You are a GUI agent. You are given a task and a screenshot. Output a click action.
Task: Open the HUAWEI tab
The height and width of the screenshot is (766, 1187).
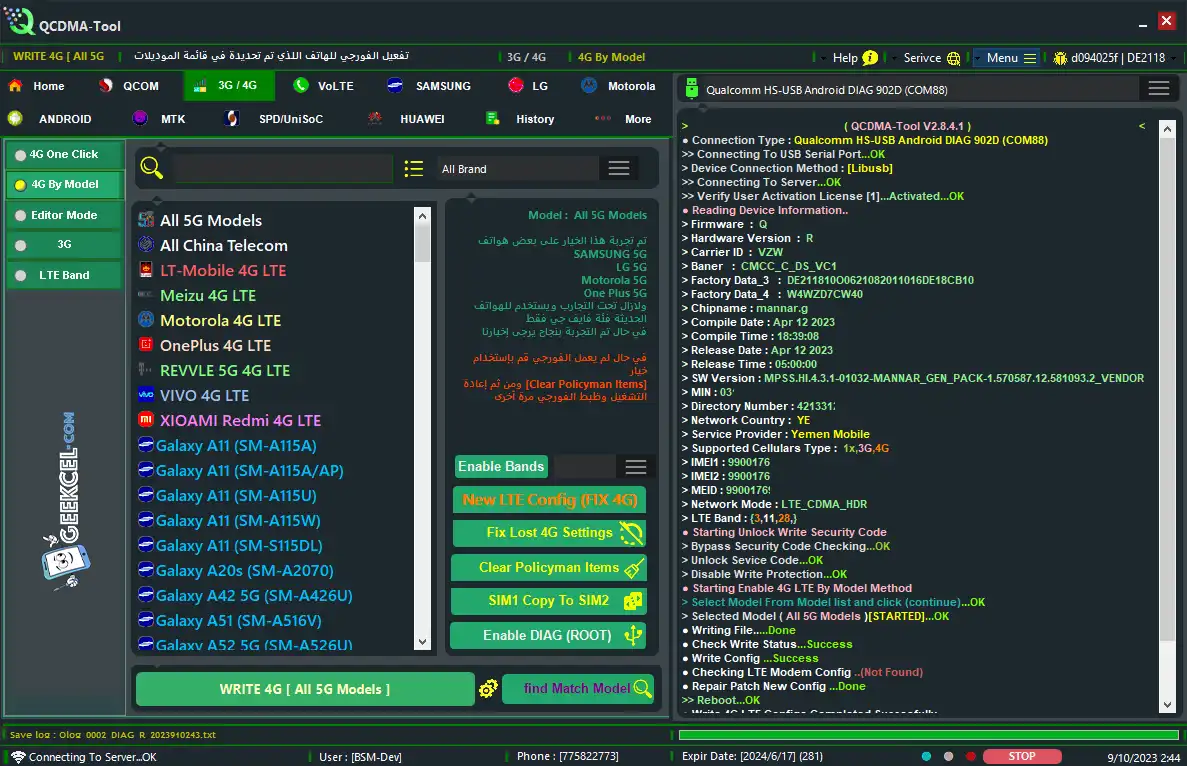408,119
